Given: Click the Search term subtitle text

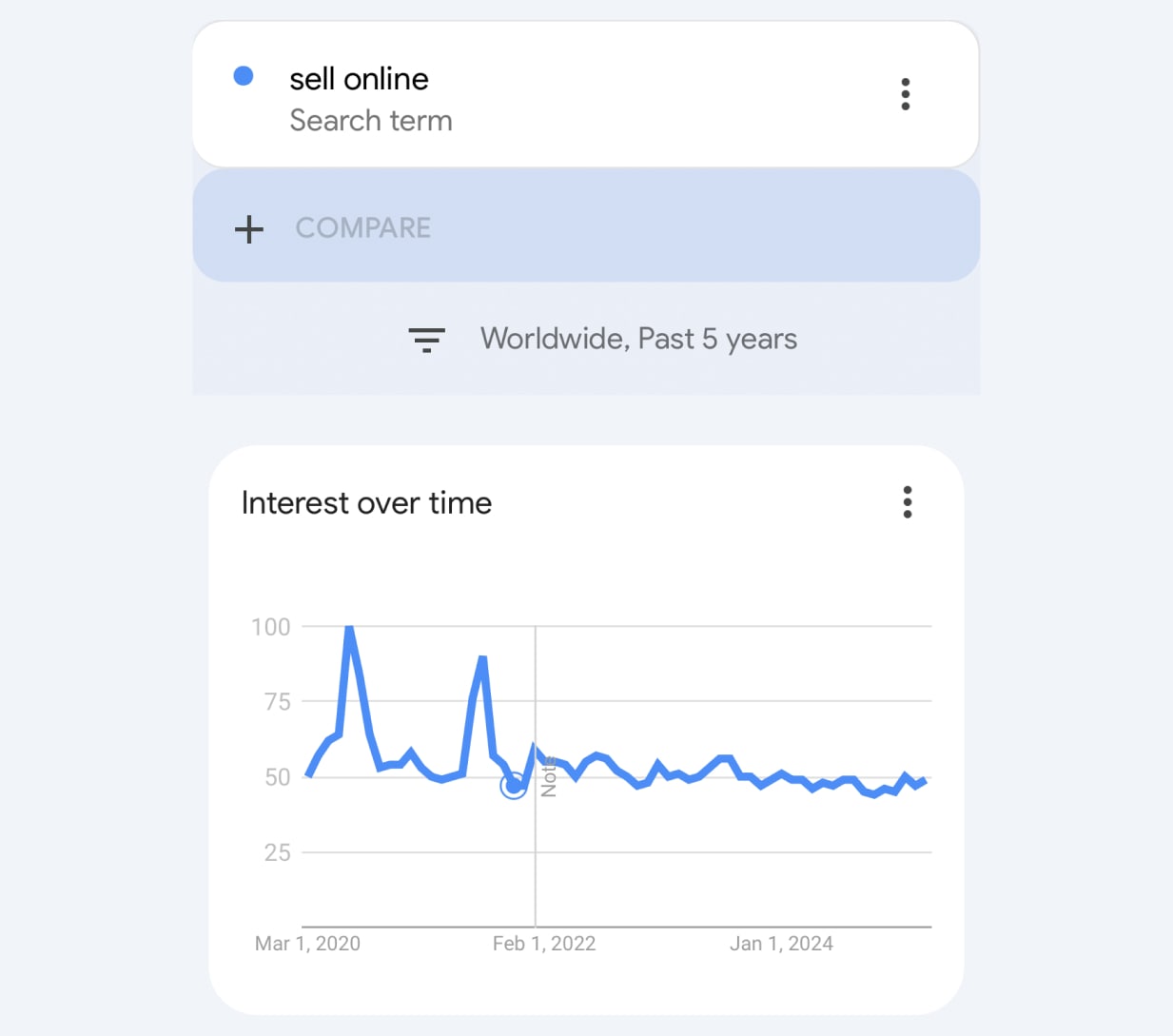Looking at the screenshot, I should tap(371, 121).
